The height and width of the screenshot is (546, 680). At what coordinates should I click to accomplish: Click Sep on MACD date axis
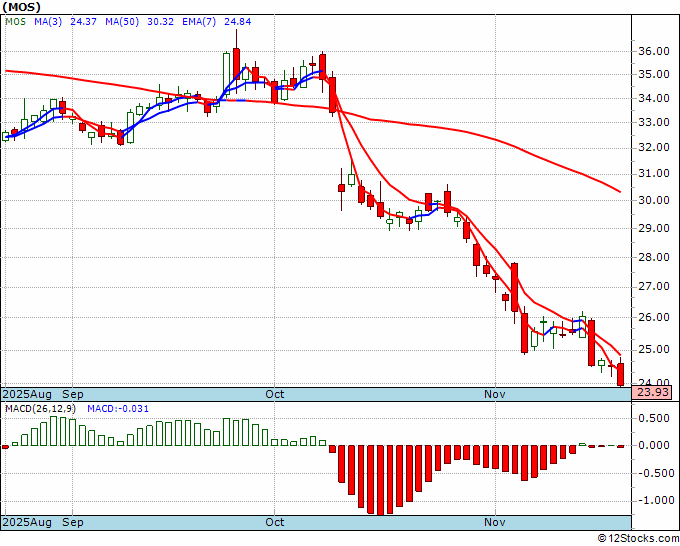(72, 522)
